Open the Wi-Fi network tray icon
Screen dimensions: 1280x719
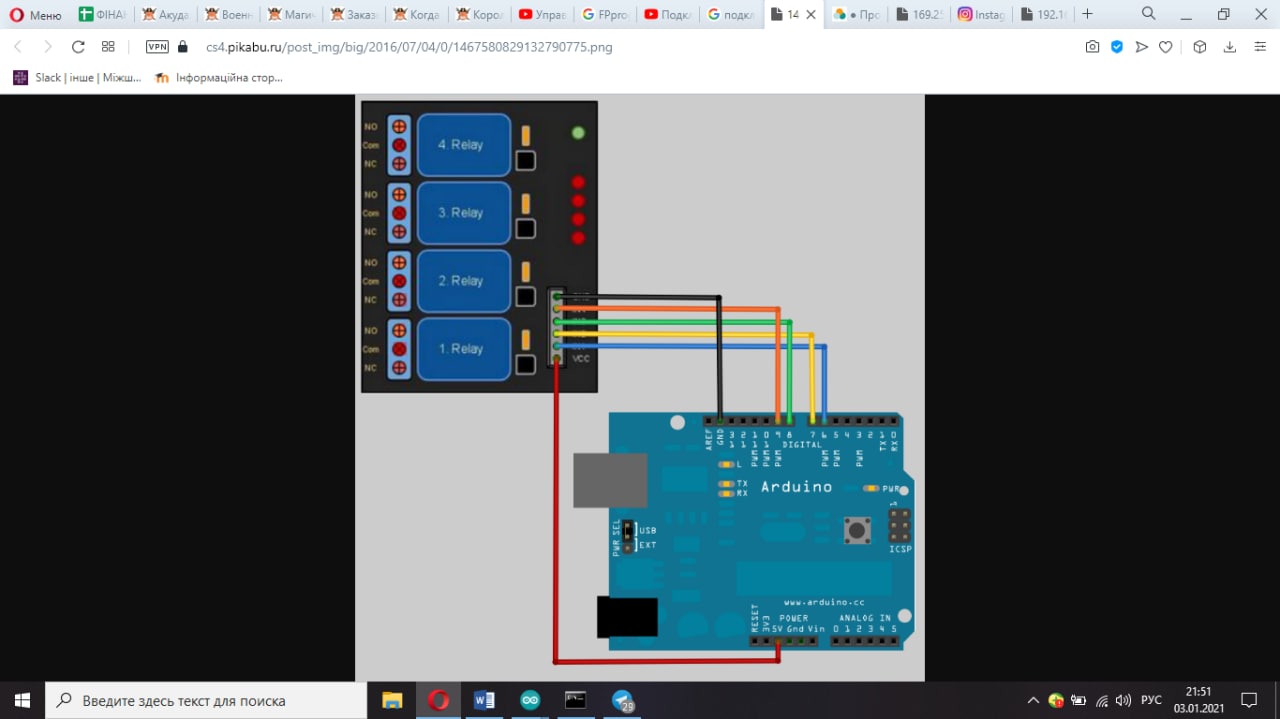click(x=1102, y=700)
